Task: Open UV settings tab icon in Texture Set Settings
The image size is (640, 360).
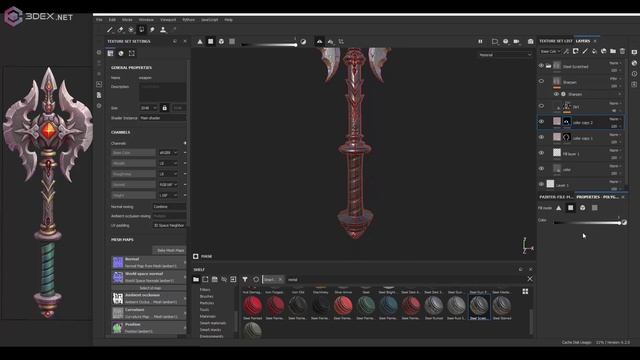Action: [131, 53]
